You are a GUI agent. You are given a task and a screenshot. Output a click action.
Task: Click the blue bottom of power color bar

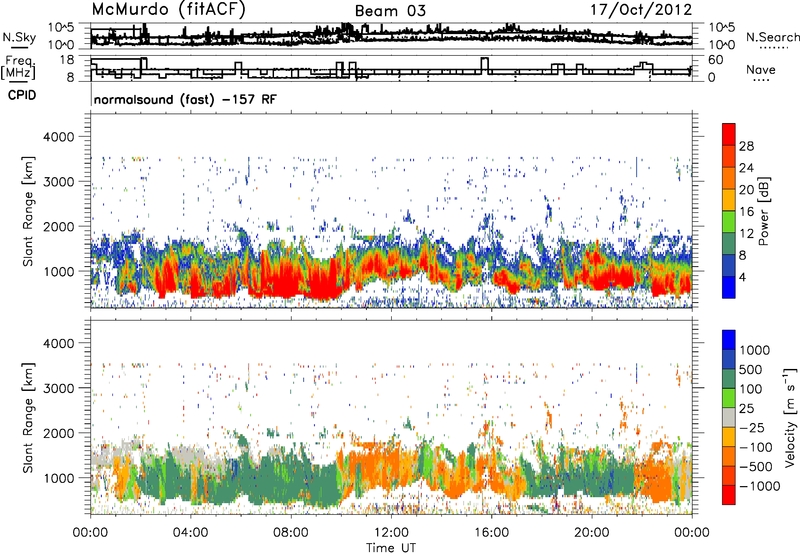coord(729,287)
